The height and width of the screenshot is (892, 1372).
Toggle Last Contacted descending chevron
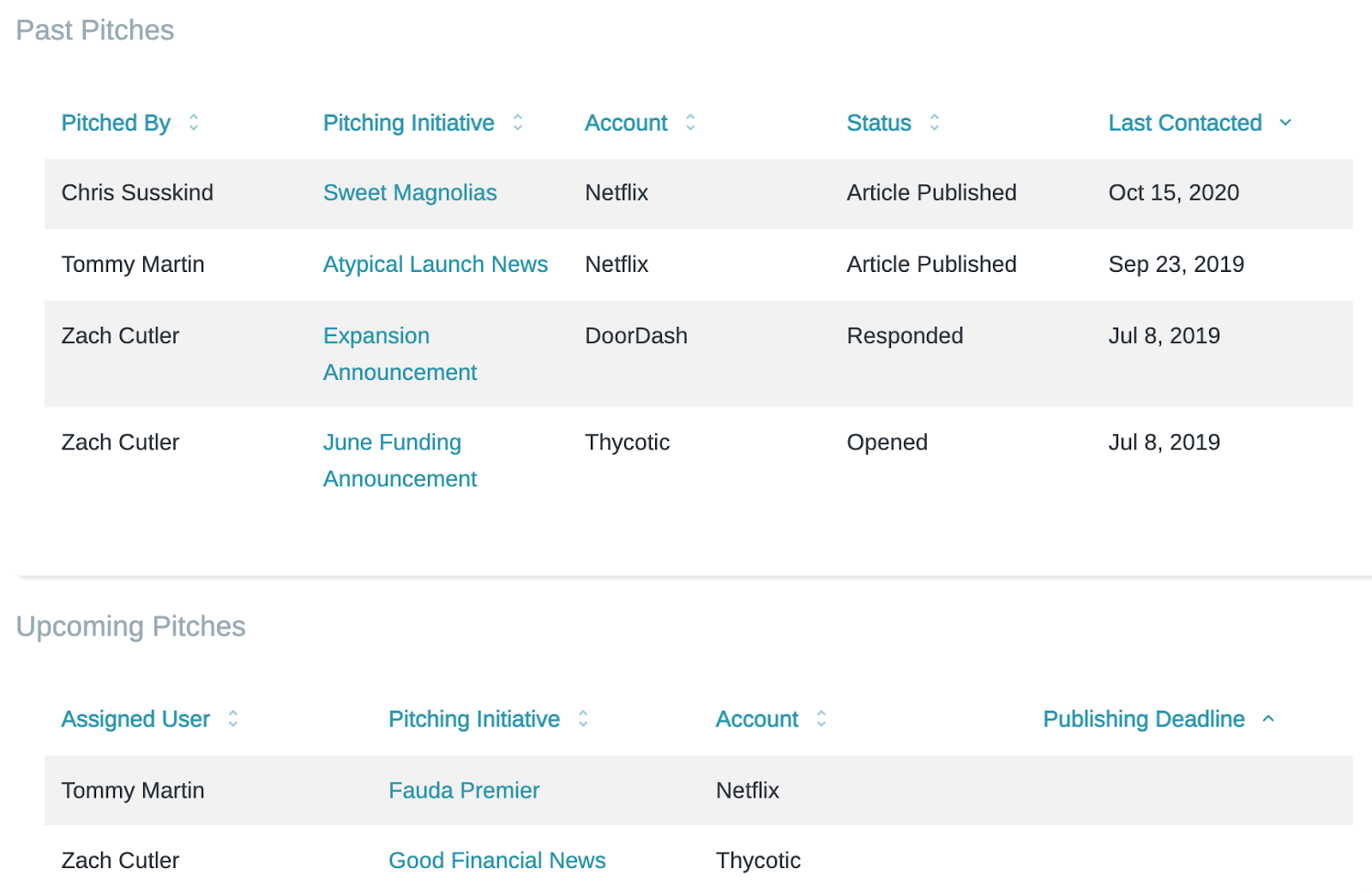pyautogui.click(x=1285, y=123)
